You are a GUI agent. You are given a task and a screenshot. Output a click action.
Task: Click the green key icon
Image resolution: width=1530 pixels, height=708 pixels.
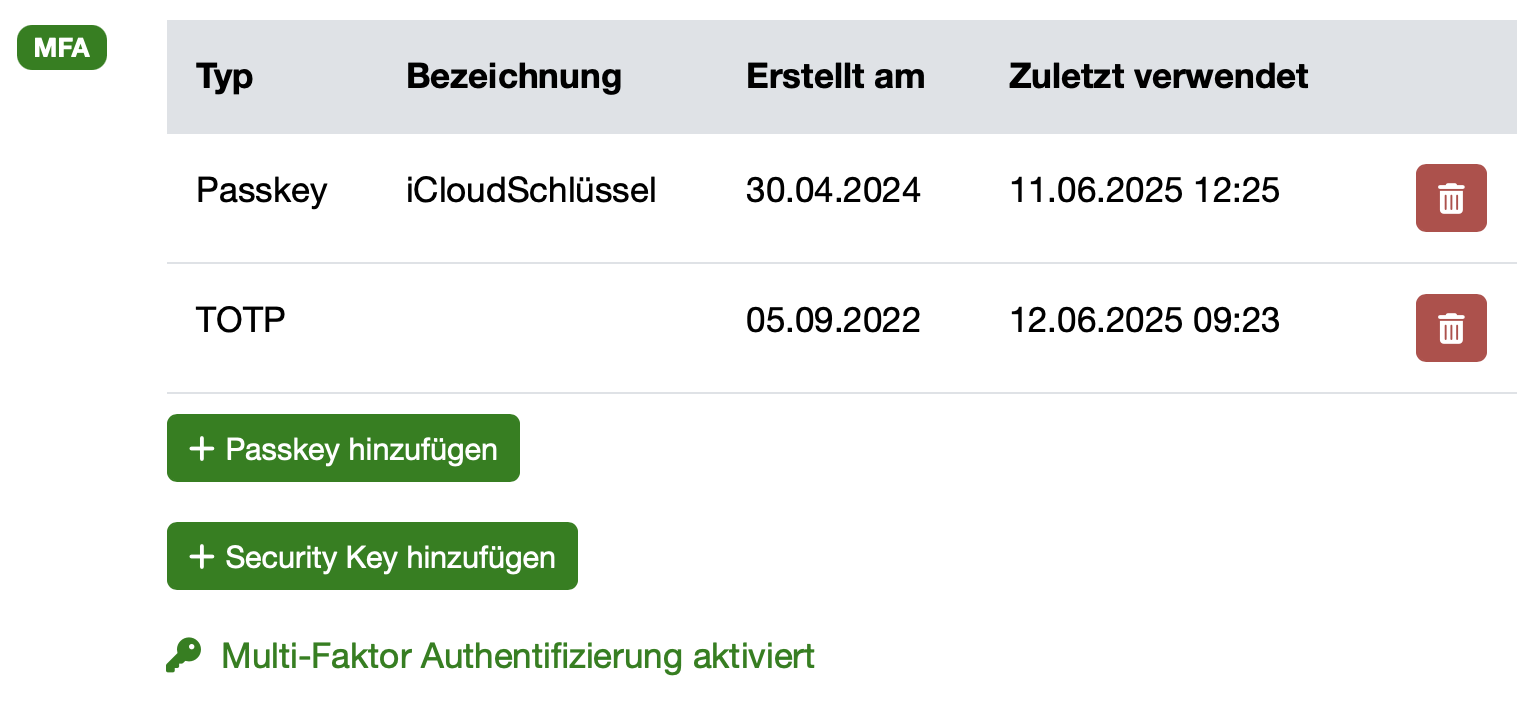click(x=183, y=656)
